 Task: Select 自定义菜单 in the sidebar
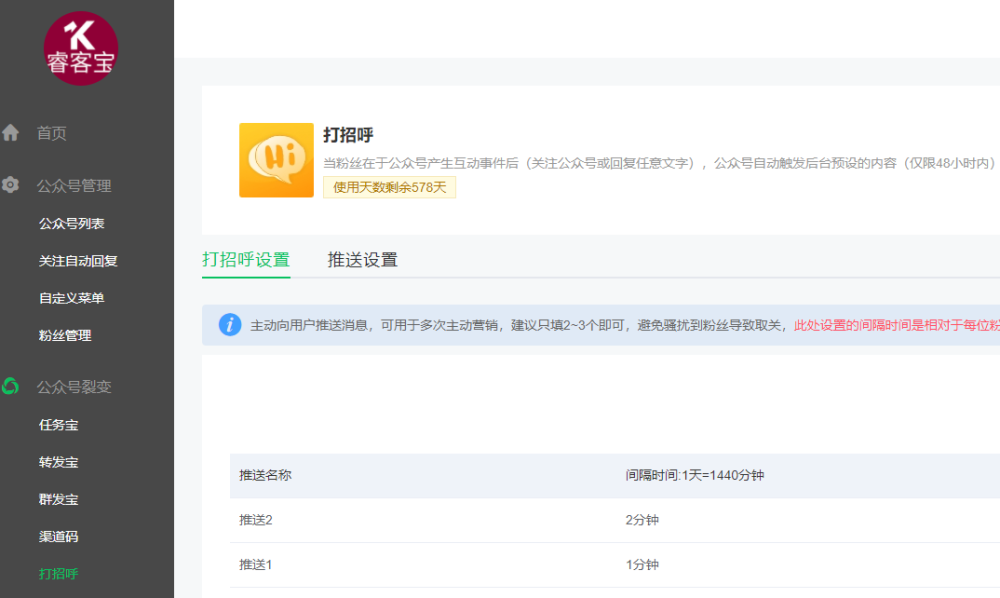click(x=71, y=298)
